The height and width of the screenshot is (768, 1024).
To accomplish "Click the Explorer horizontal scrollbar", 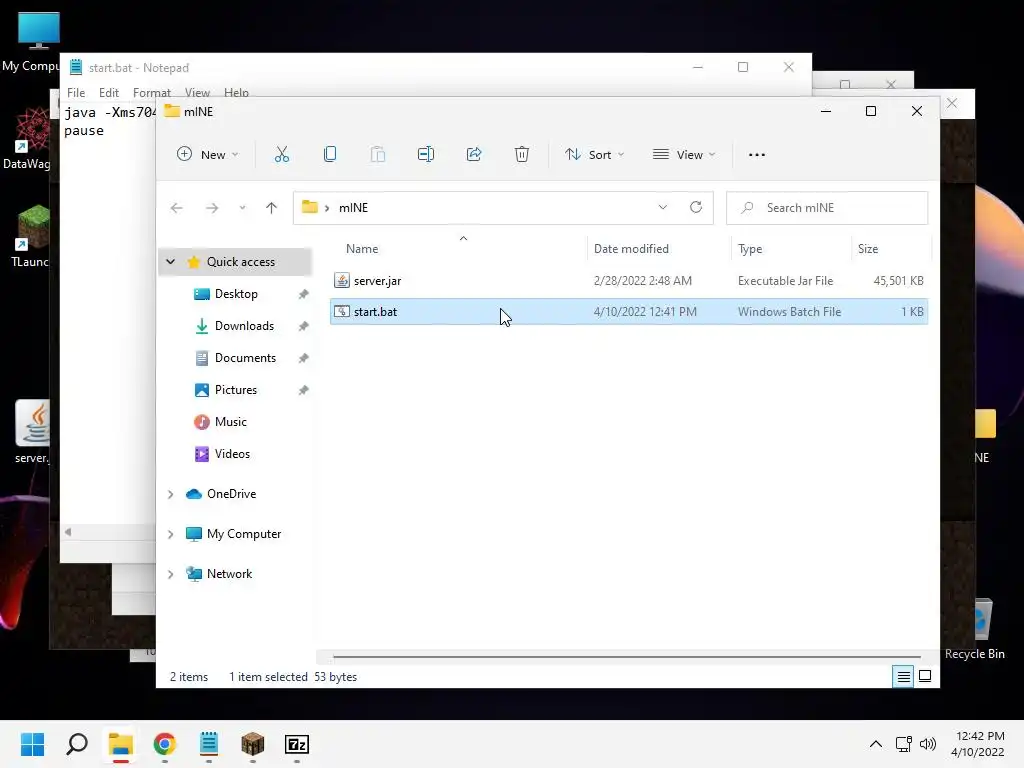I will (626, 656).
